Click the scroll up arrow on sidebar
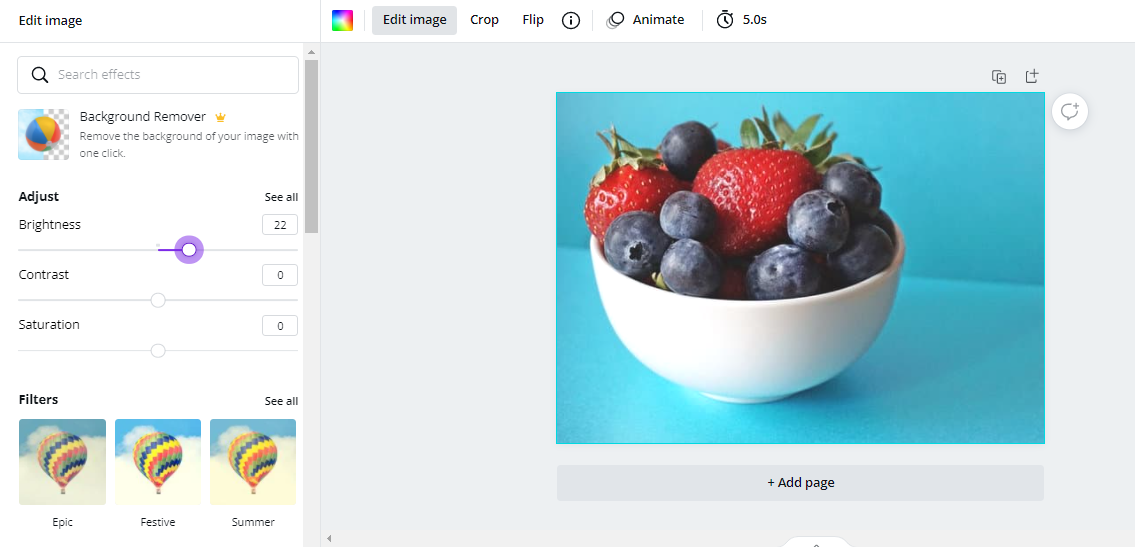This screenshot has height=547, width=1135. coord(311,52)
